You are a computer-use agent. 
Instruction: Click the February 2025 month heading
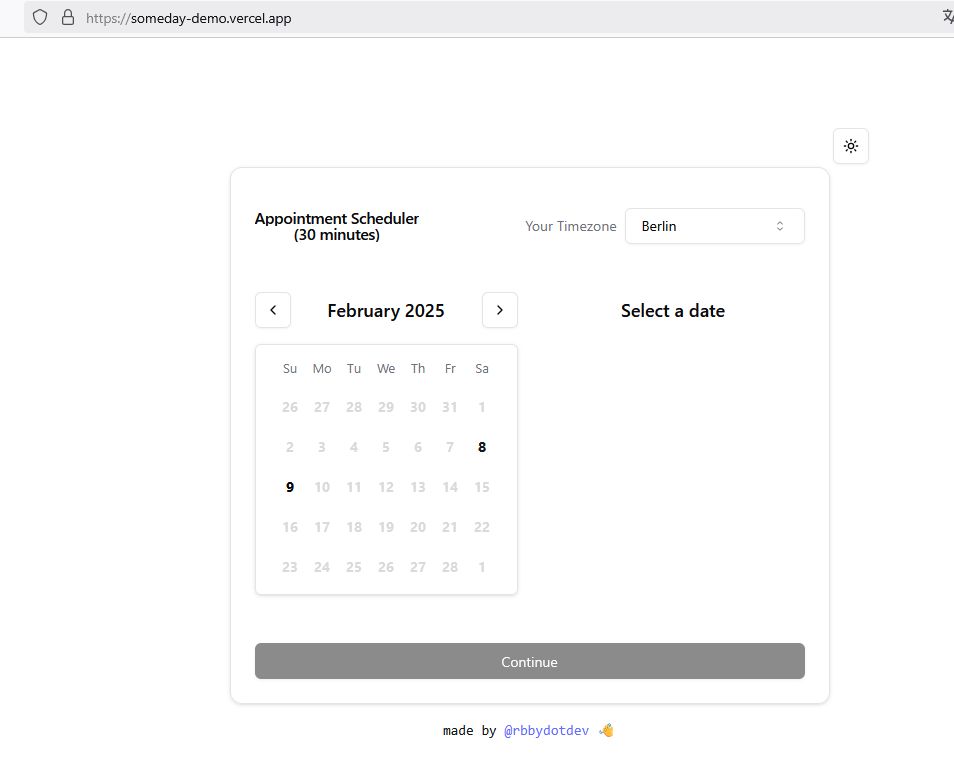(x=386, y=311)
